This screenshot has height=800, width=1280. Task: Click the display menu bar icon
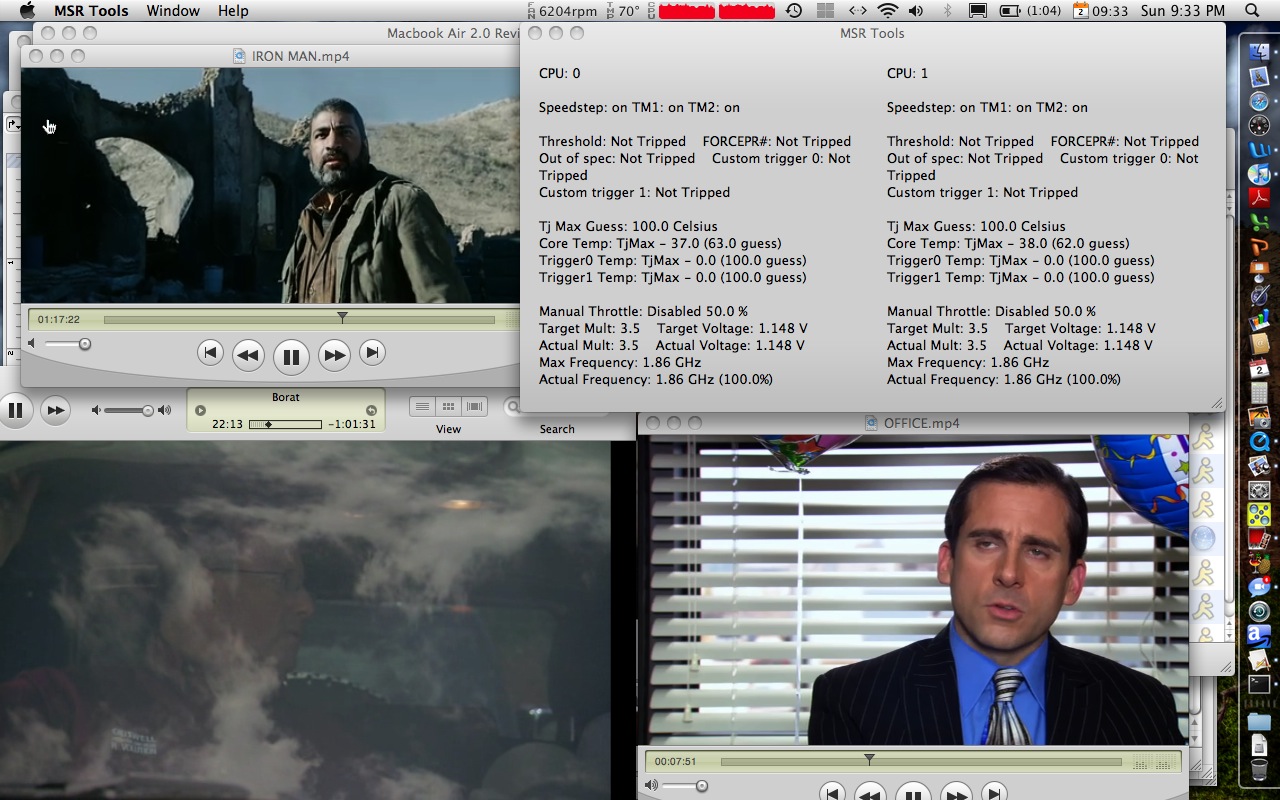click(x=978, y=11)
